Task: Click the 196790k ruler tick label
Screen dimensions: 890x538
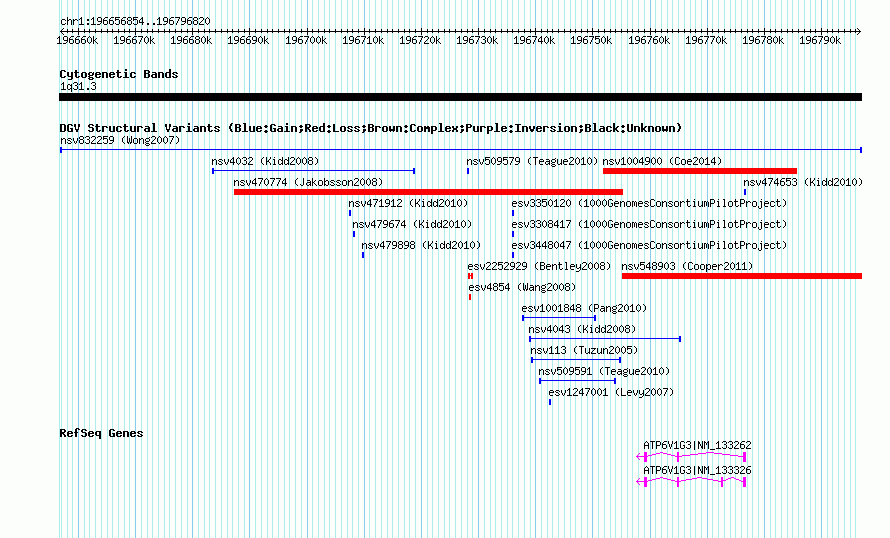Action: click(x=820, y=40)
